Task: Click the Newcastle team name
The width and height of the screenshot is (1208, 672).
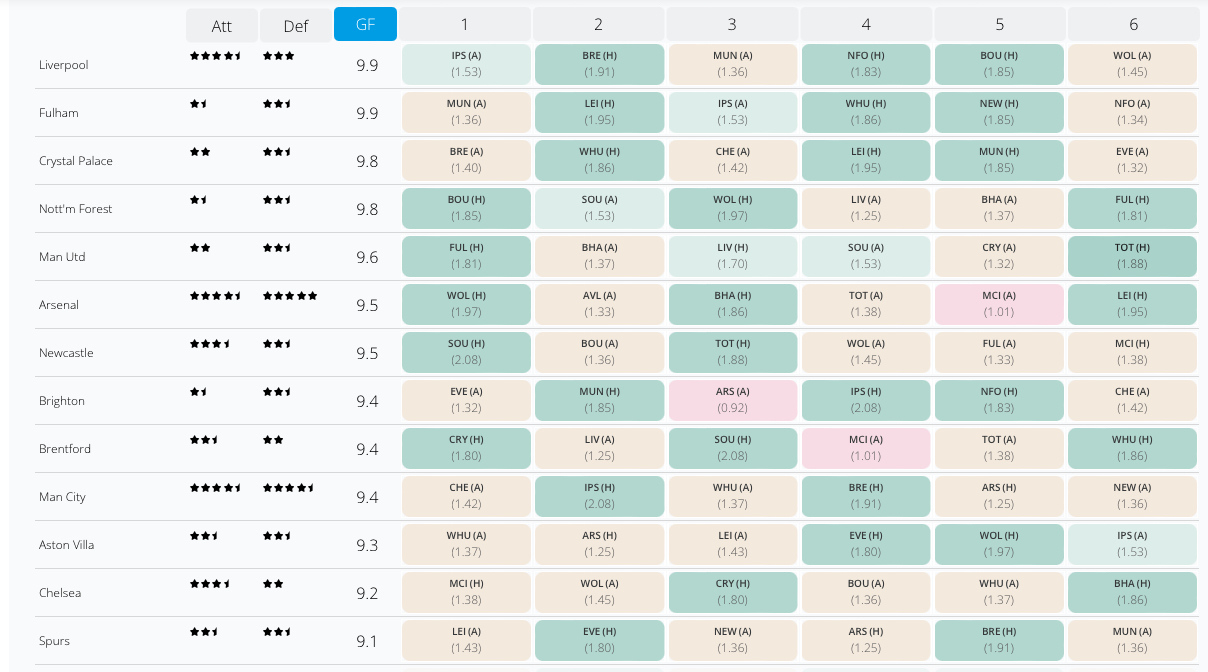Action: click(x=66, y=353)
